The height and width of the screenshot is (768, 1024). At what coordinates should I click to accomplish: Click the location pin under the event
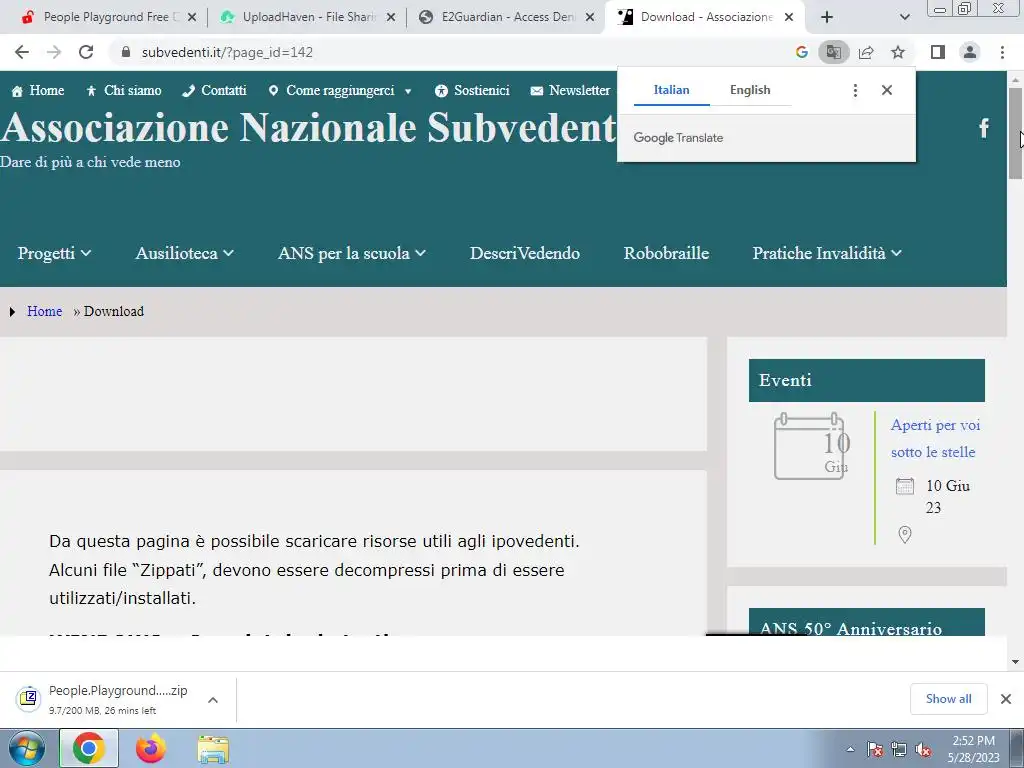pos(904,535)
